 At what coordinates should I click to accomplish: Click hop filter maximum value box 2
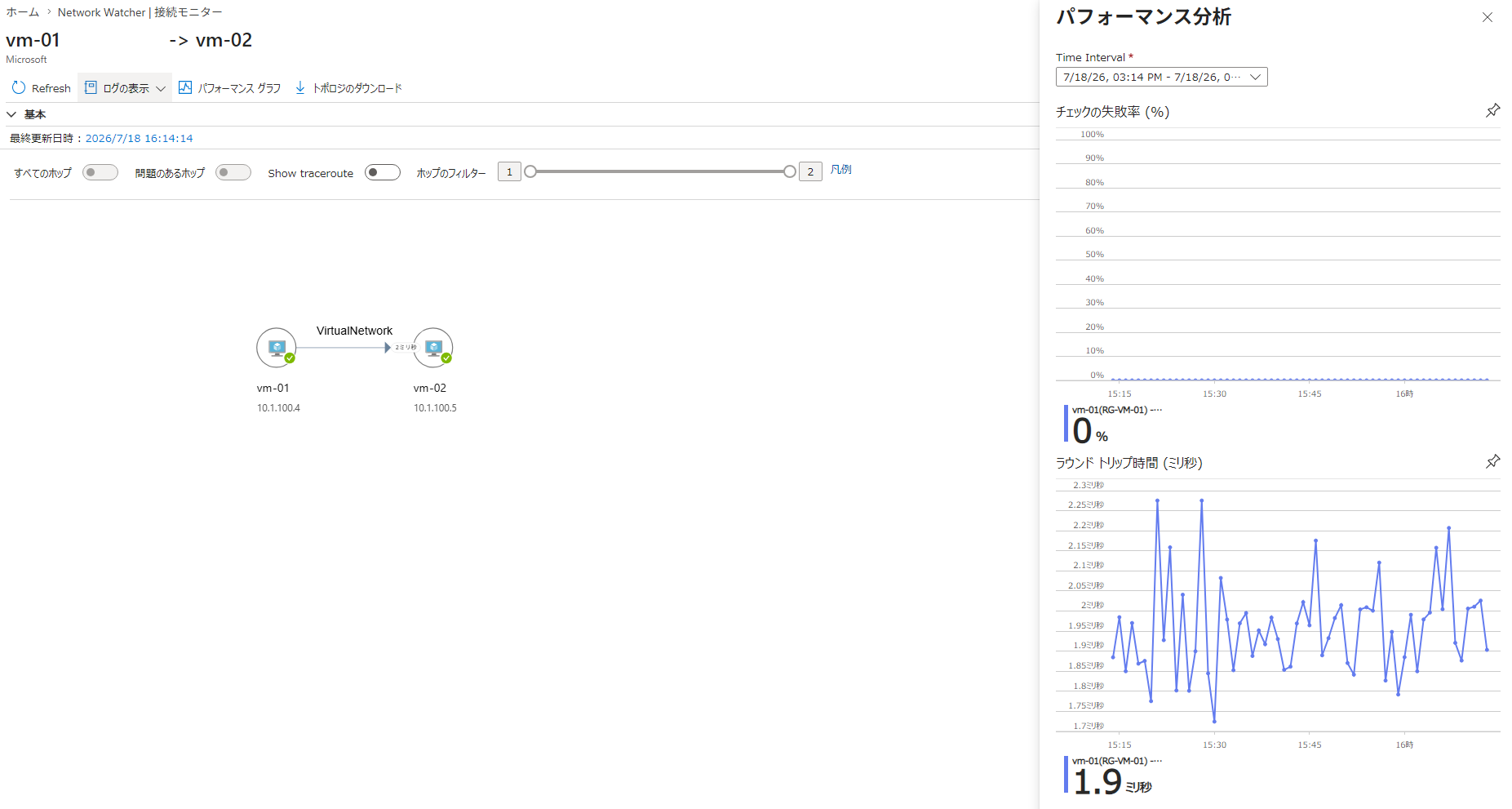click(x=810, y=171)
